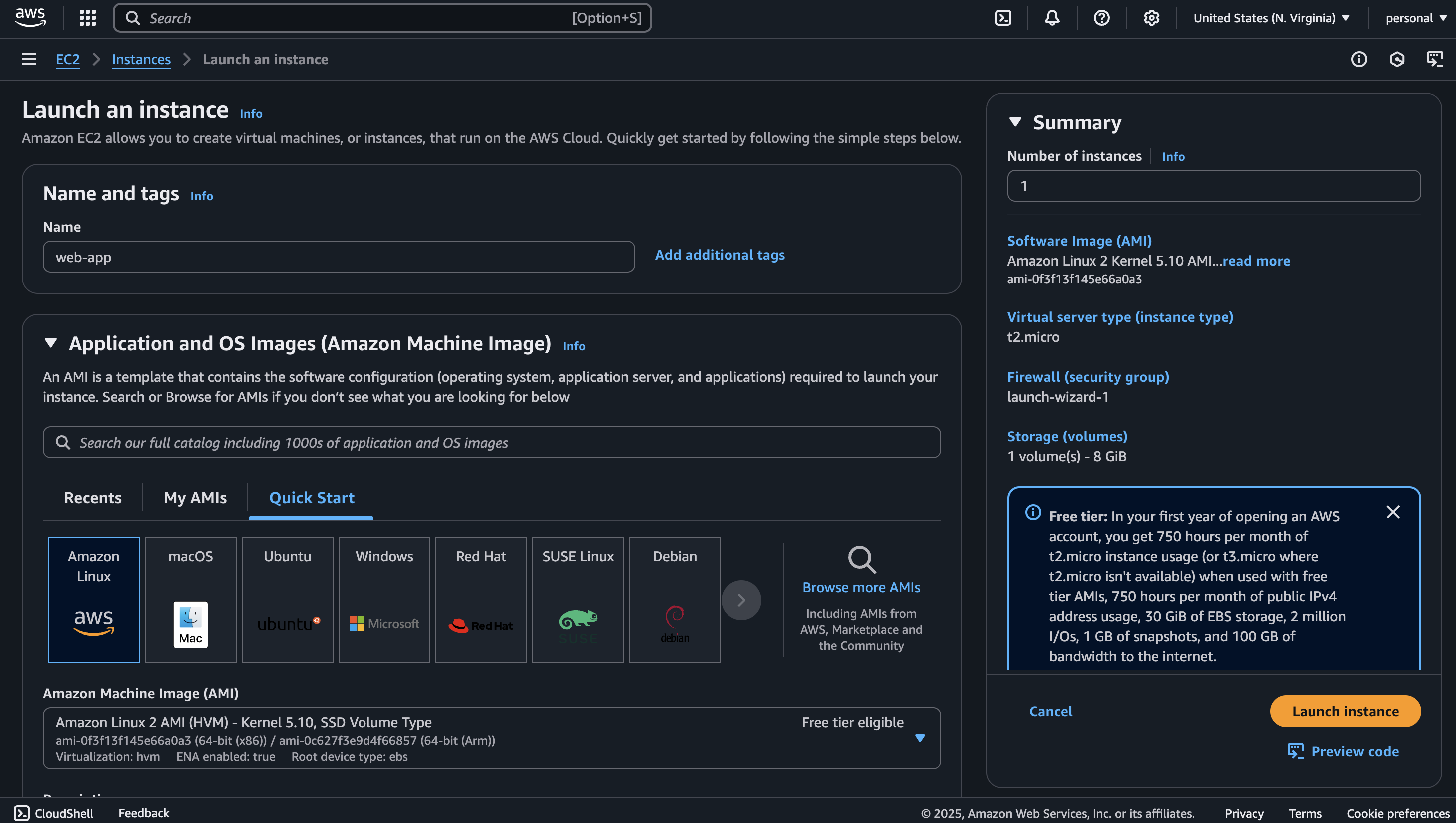Open the help question mark icon
1456x823 pixels.
(1101, 18)
